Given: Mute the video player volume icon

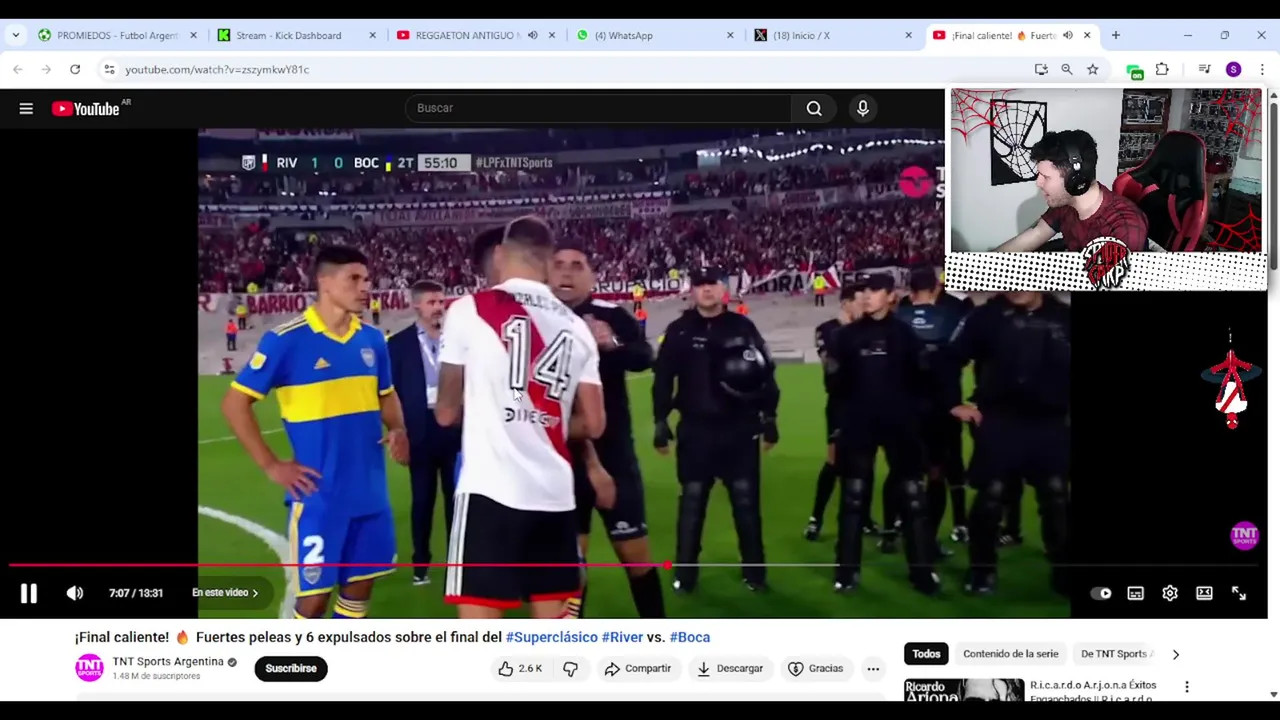Looking at the screenshot, I should pos(75,593).
